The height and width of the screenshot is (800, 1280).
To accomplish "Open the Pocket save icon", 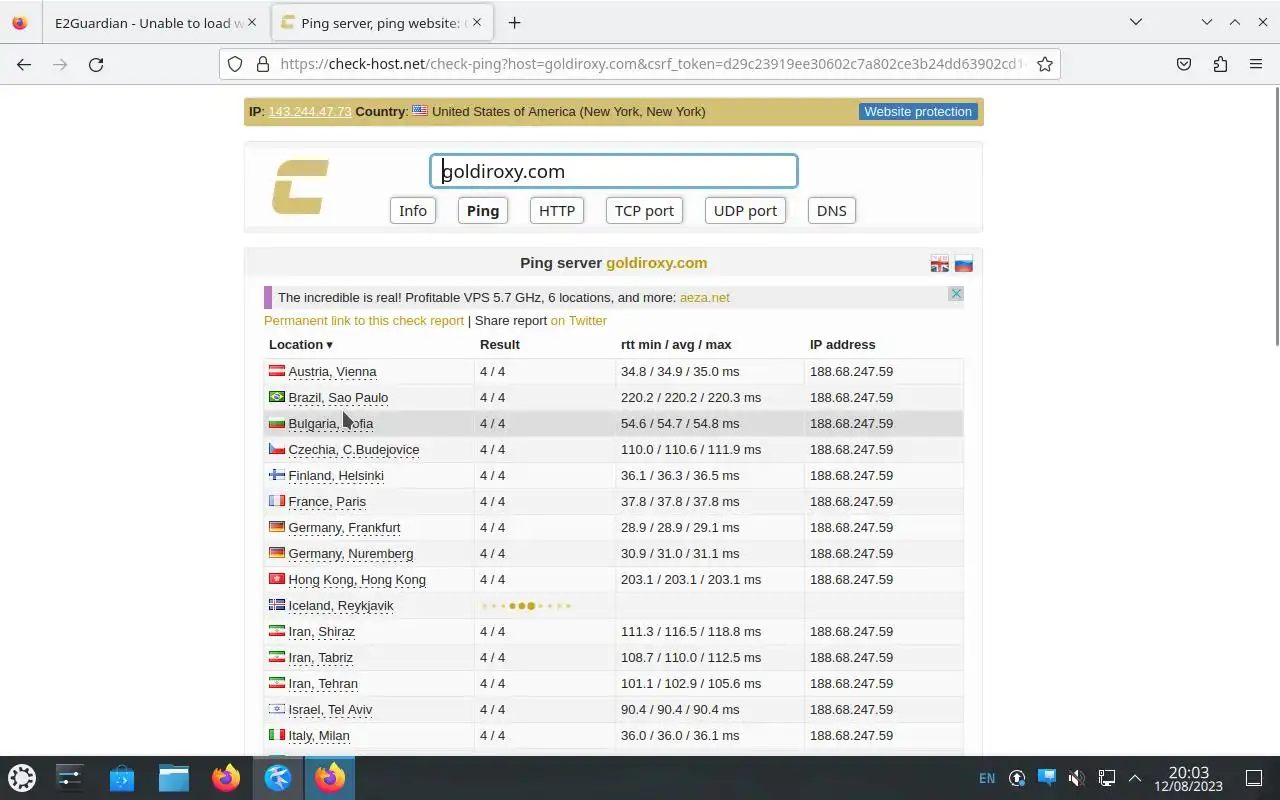I will [x=1184, y=64].
